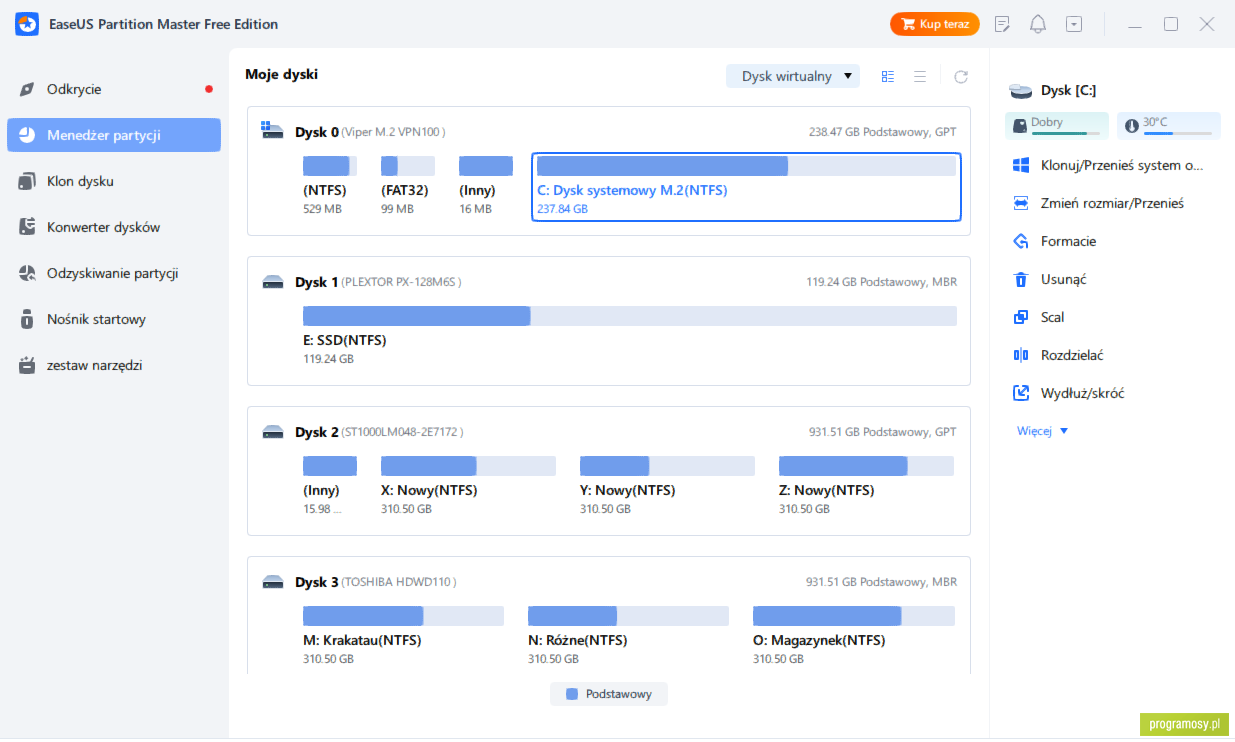The image size is (1235, 742).
Task: Open the title bar dropdown menu icon
Action: pyautogui.click(x=1074, y=24)
